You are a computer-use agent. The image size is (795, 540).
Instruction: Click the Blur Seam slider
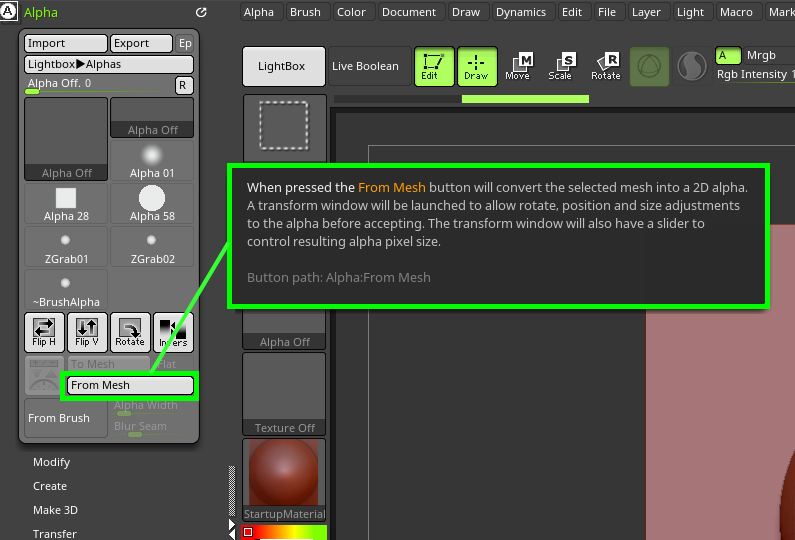(x=152, y=427)
